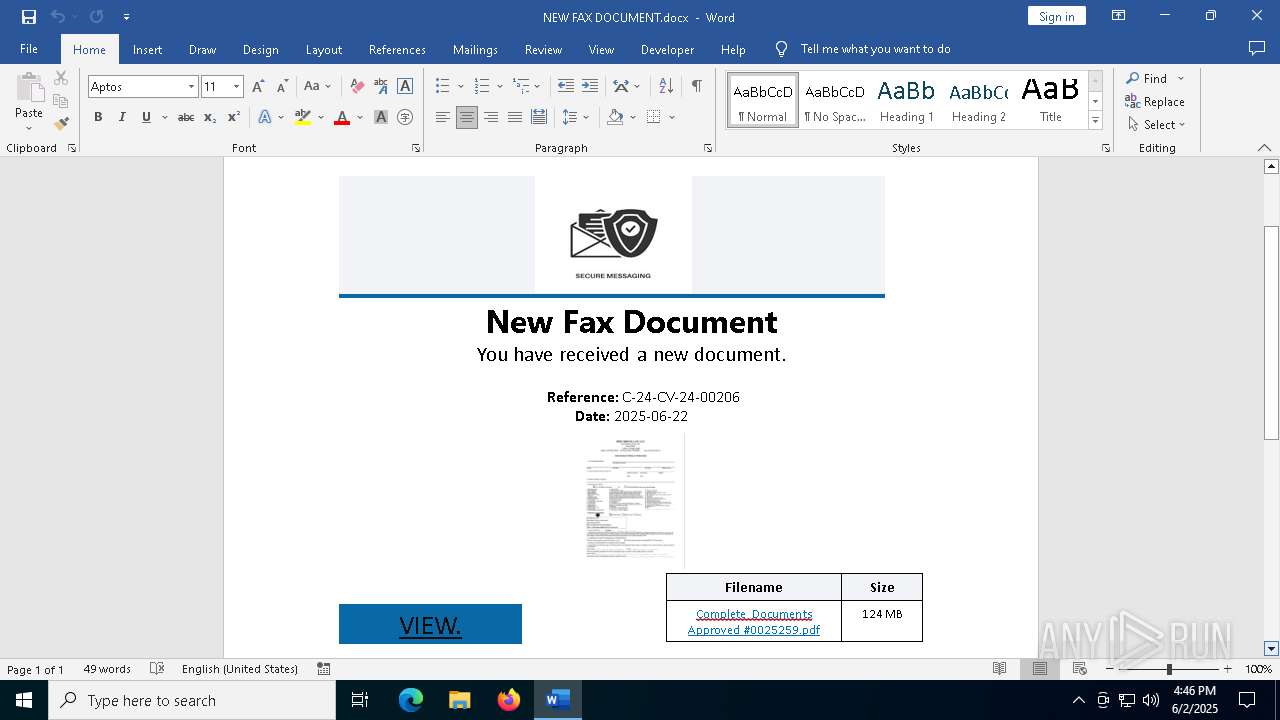Click font color red swatch button

pos(342,117)
